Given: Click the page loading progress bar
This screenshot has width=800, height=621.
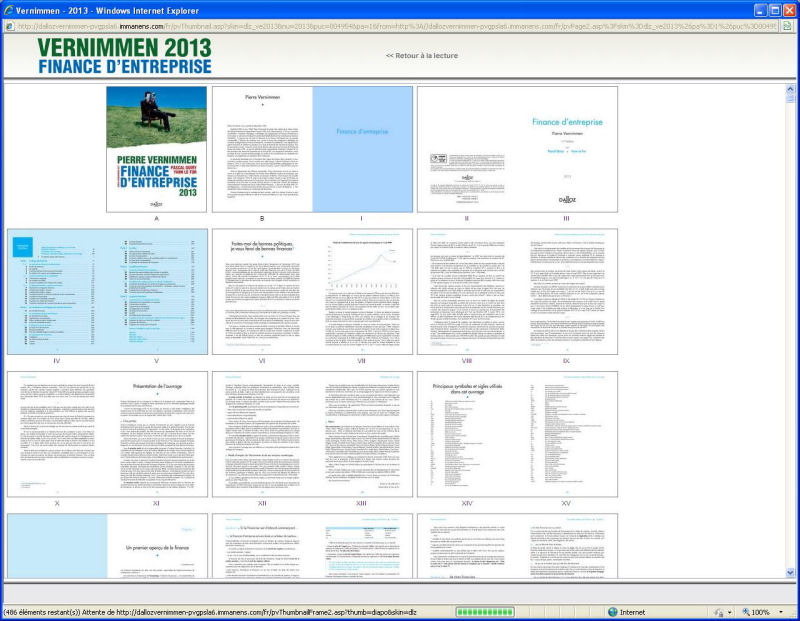Looking at the screenshot, I should point(485,612).
